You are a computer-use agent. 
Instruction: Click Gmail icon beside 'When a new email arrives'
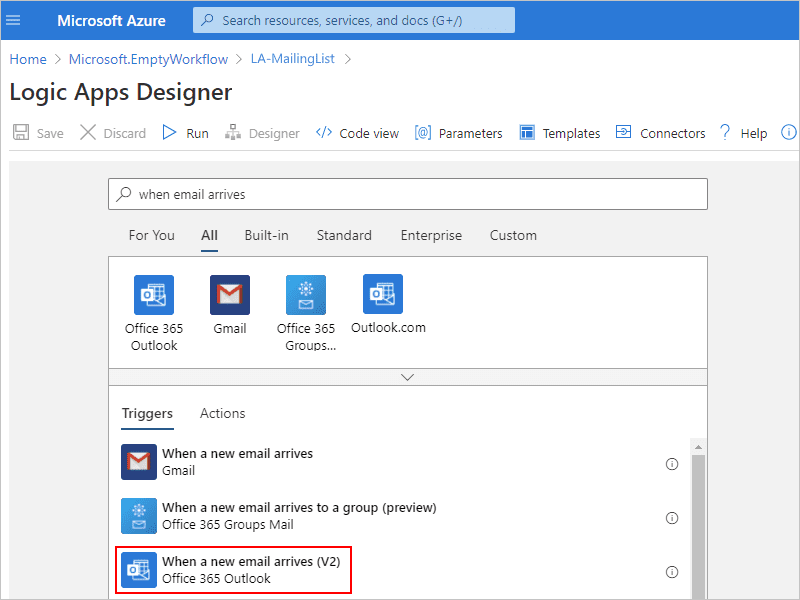[x=139, y=462]
